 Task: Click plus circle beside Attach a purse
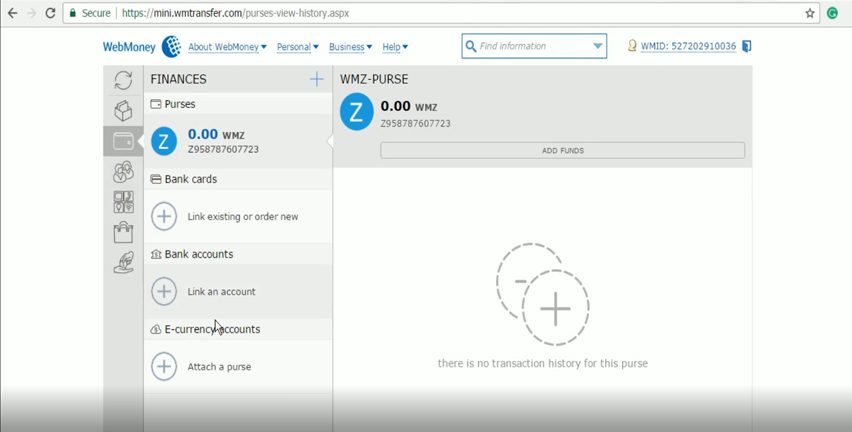click(x=164, y=366)
